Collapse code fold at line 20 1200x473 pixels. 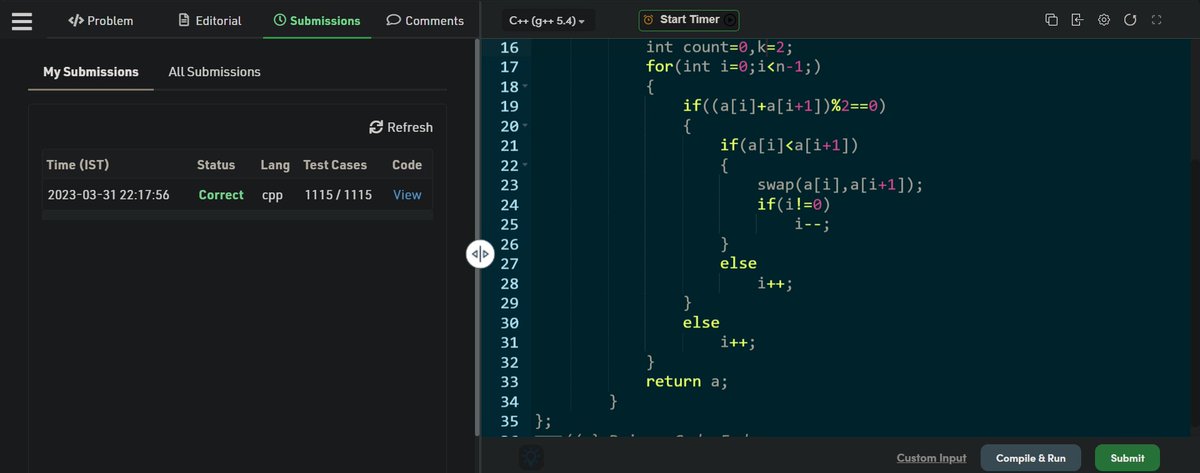(x=524, y=126)
